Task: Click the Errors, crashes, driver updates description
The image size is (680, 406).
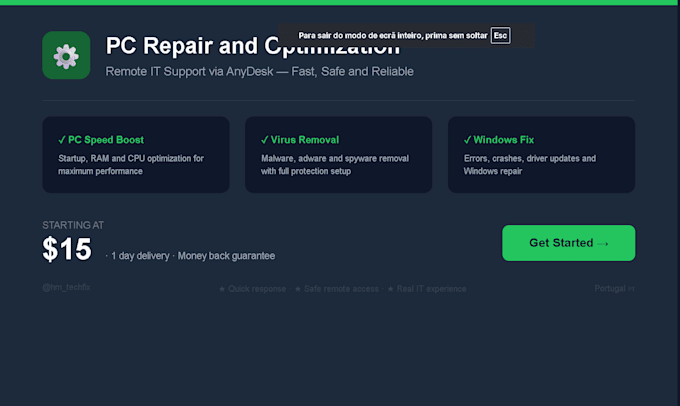Action: 530,165
